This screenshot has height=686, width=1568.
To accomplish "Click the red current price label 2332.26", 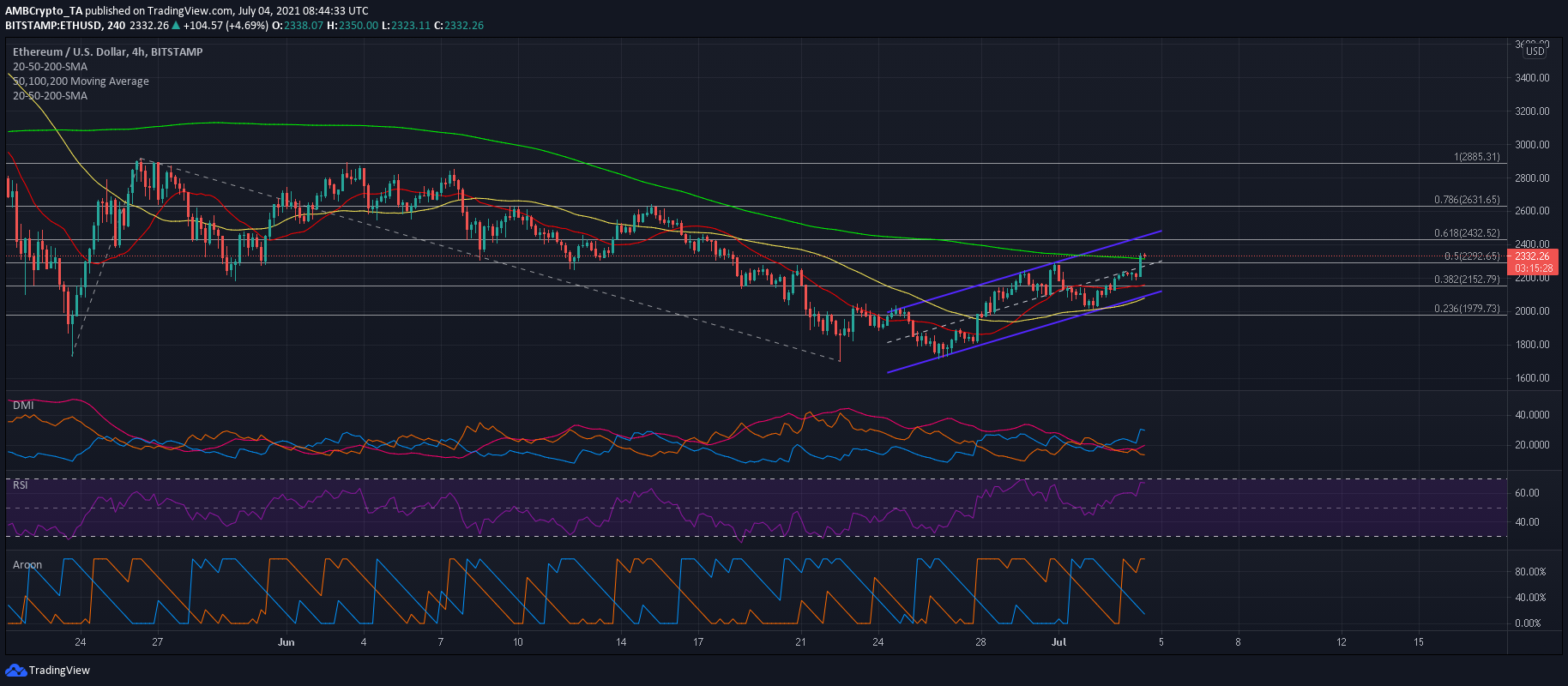I will (1532, 256).
